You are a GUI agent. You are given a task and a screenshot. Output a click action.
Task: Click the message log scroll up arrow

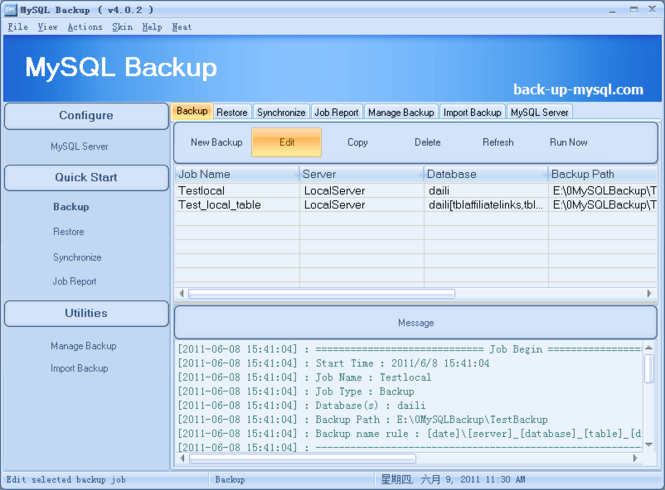pyautogui.click(x=649, y=348)
